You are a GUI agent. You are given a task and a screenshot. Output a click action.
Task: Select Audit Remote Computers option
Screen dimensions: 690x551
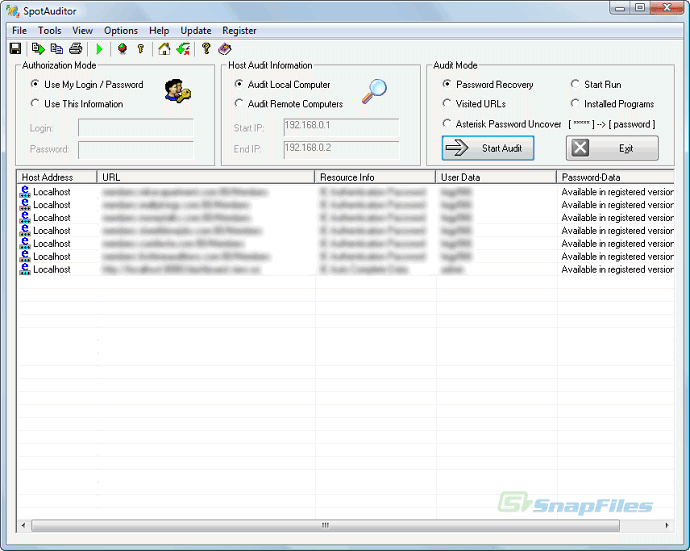click(289, 104)
